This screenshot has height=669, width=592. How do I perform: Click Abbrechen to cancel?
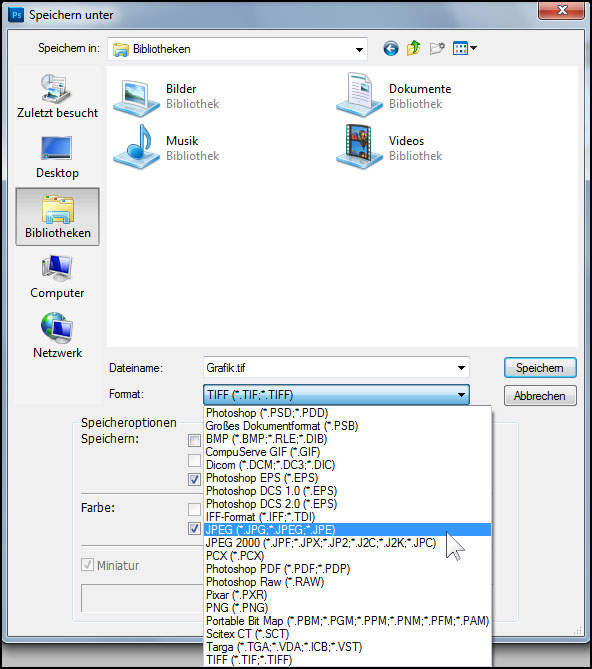[540, 396]
